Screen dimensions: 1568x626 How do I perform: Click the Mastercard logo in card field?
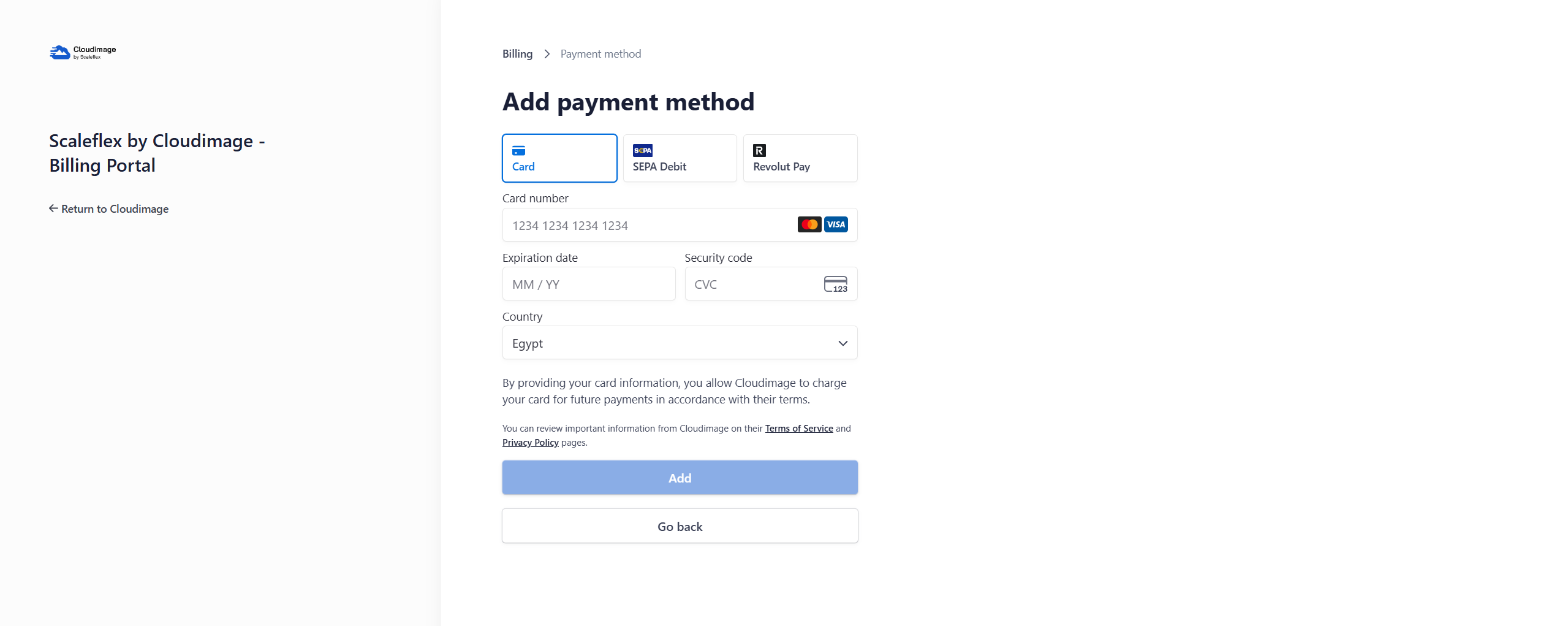click(x=809, y=225)
